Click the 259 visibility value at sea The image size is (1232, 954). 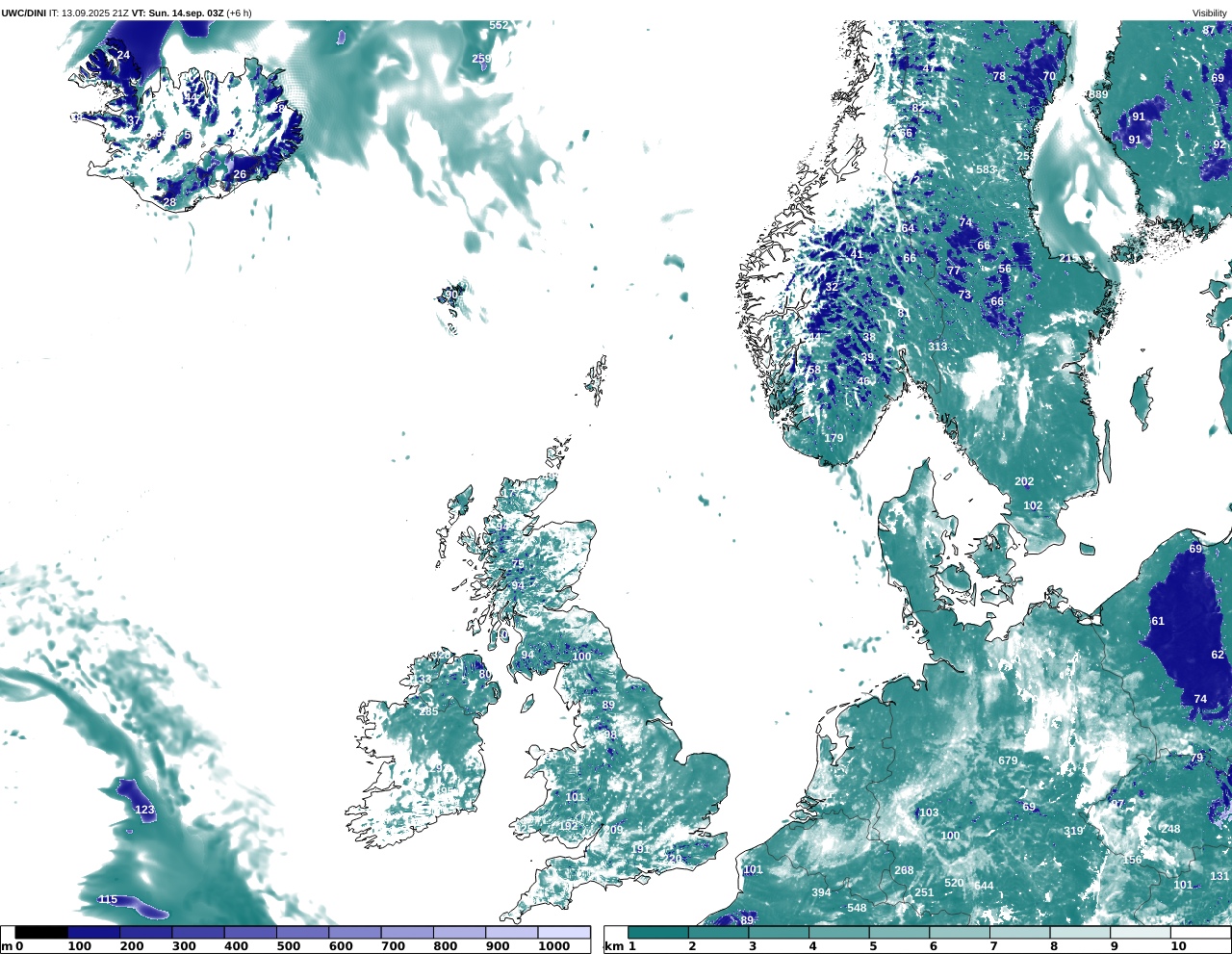[x=481, y=59]
